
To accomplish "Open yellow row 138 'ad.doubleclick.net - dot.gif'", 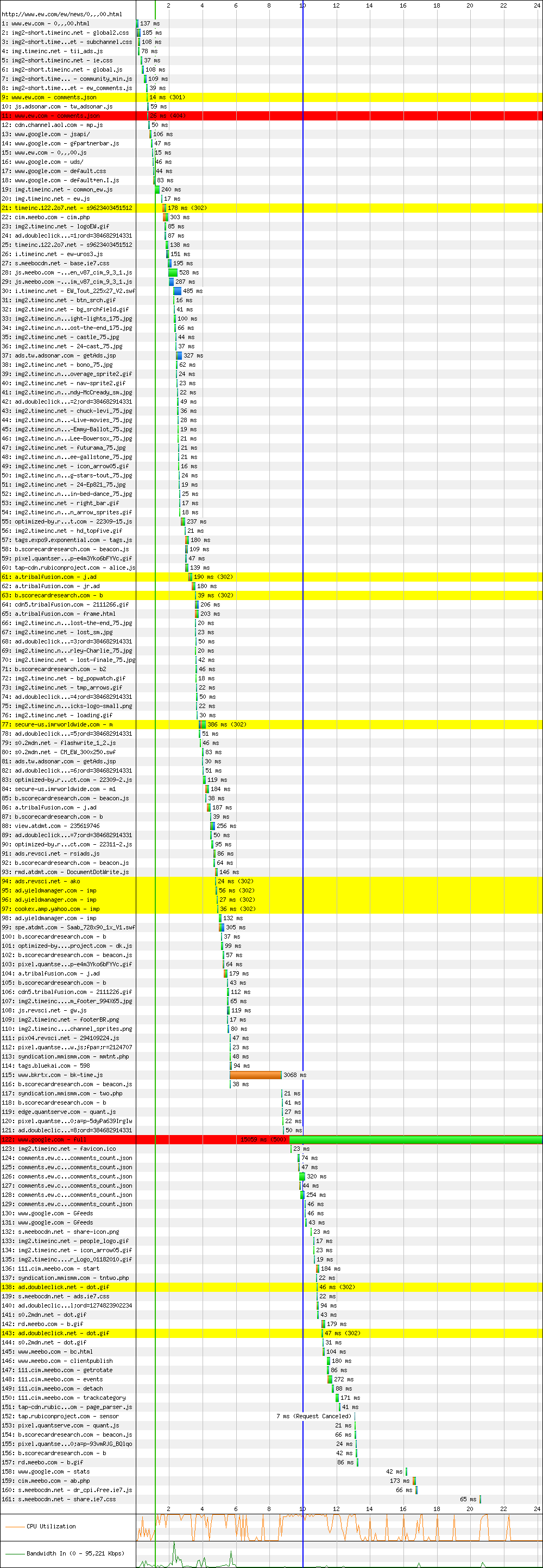I will coord(271,1287).
